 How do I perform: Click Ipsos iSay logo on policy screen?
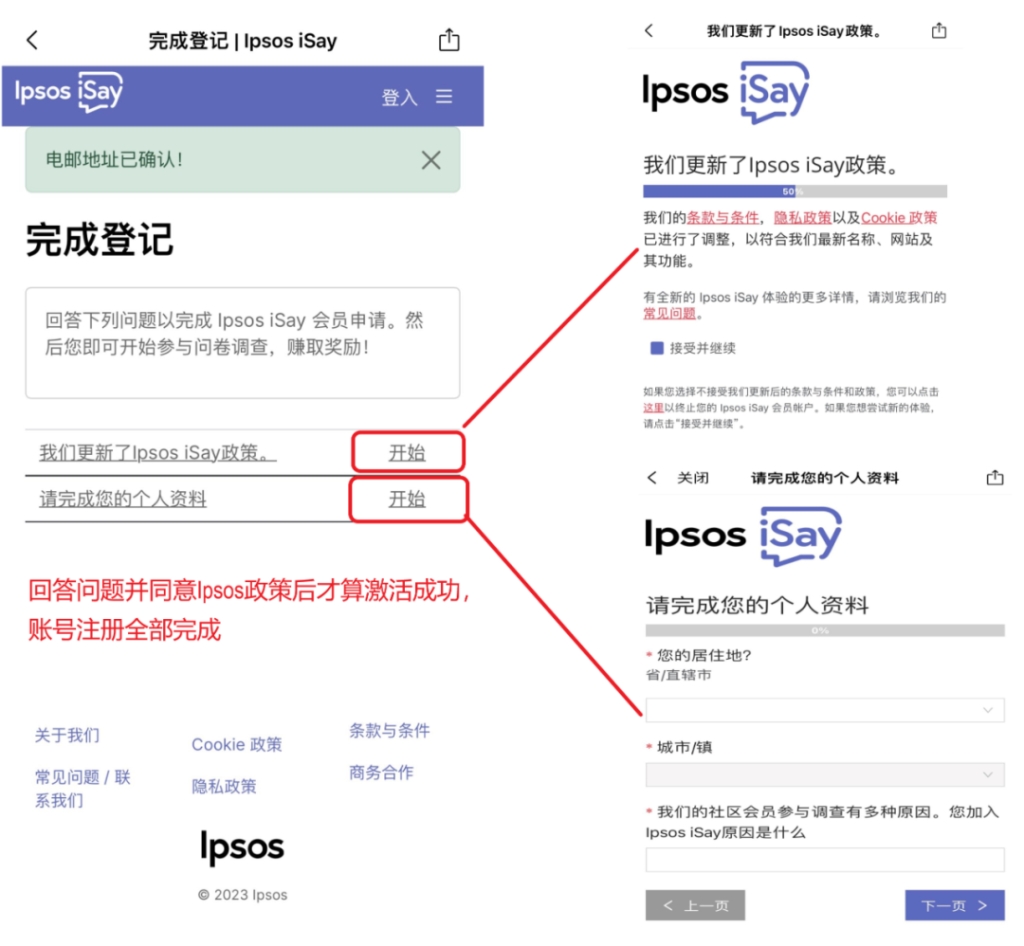[x=726, y=92]
